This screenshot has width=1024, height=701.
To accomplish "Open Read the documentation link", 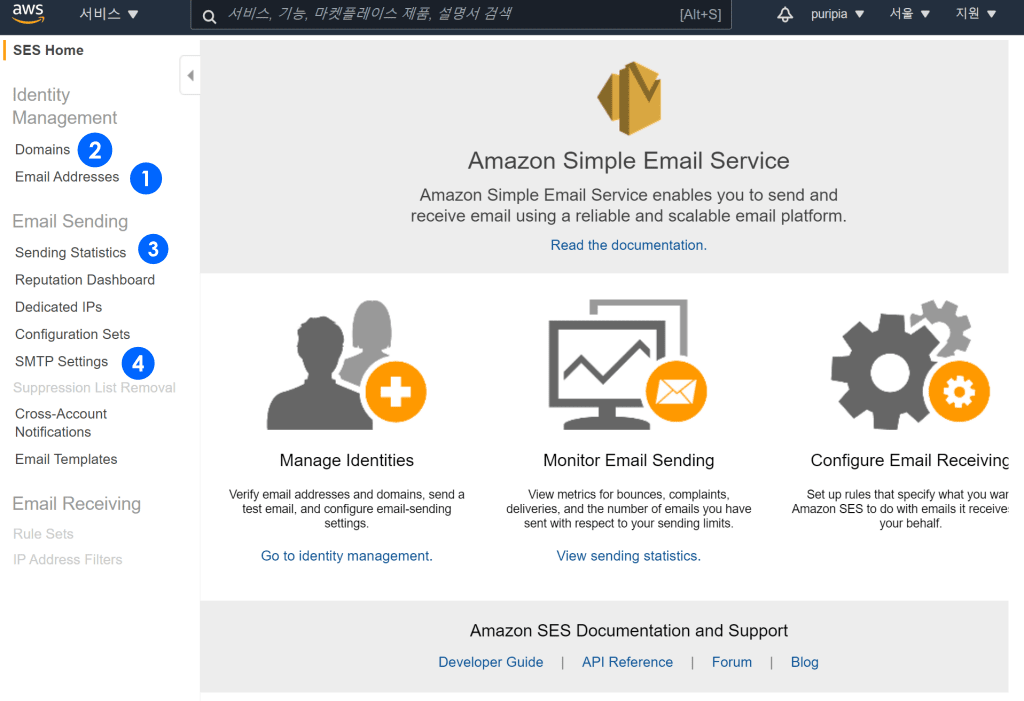I will (628, 245).
